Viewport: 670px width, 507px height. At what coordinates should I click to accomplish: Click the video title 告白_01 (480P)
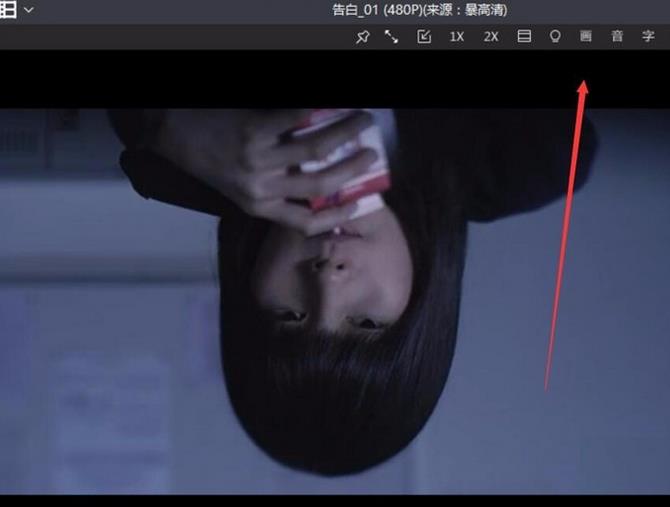pos(378,10)
